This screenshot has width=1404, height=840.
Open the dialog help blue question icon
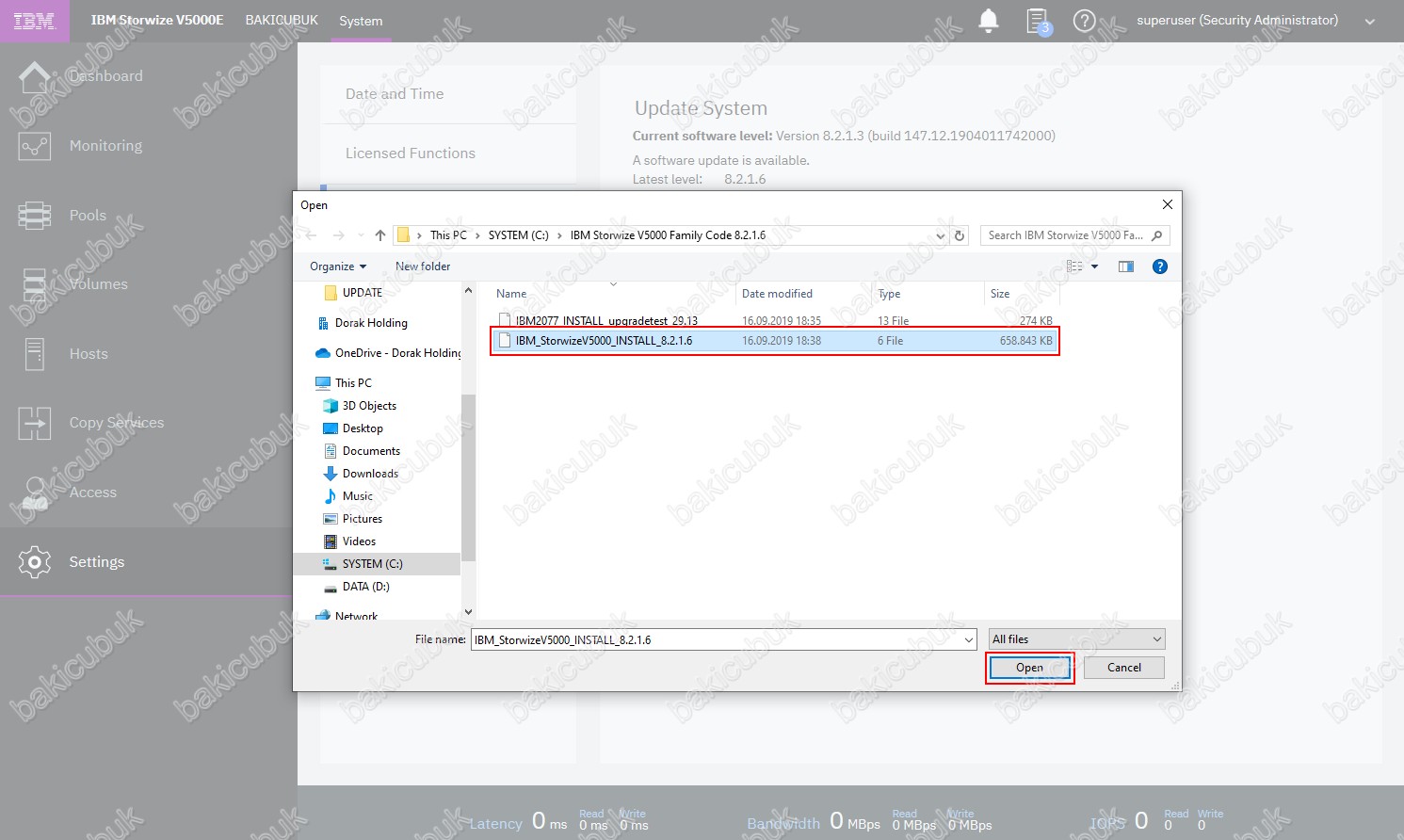pos(1160,267)
